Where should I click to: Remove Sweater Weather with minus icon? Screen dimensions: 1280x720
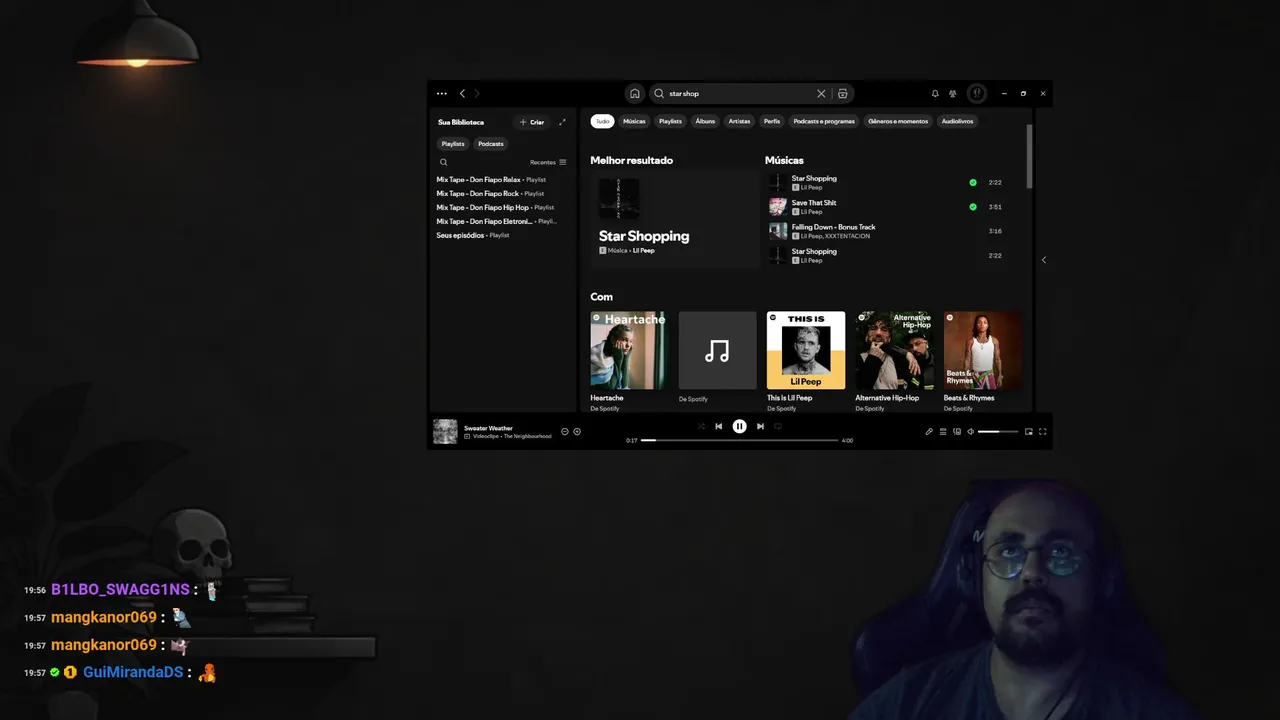[x=565, y=431]
